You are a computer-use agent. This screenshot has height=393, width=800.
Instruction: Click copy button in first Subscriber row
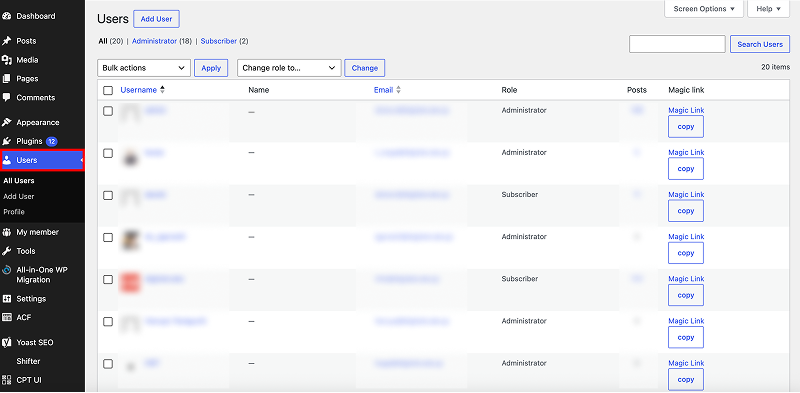686,211
